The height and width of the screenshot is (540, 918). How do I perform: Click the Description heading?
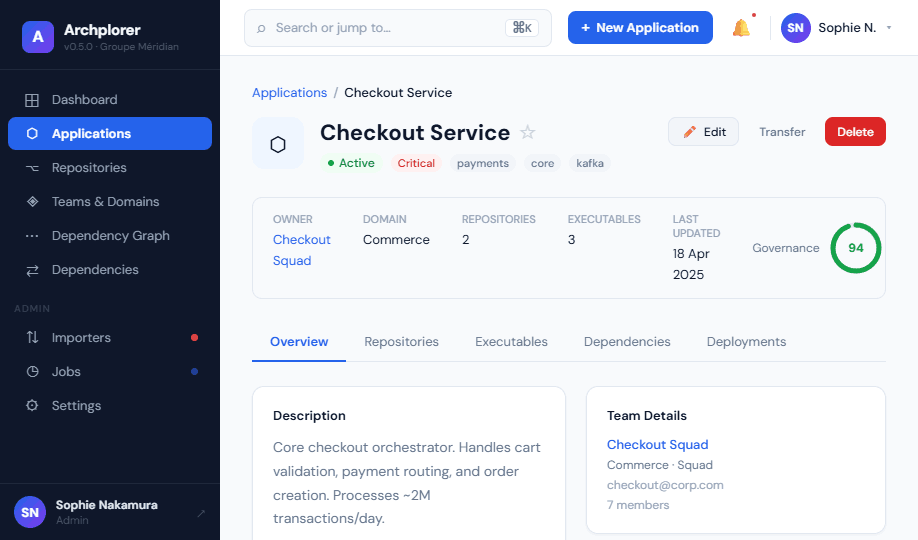tap(309, 416)
